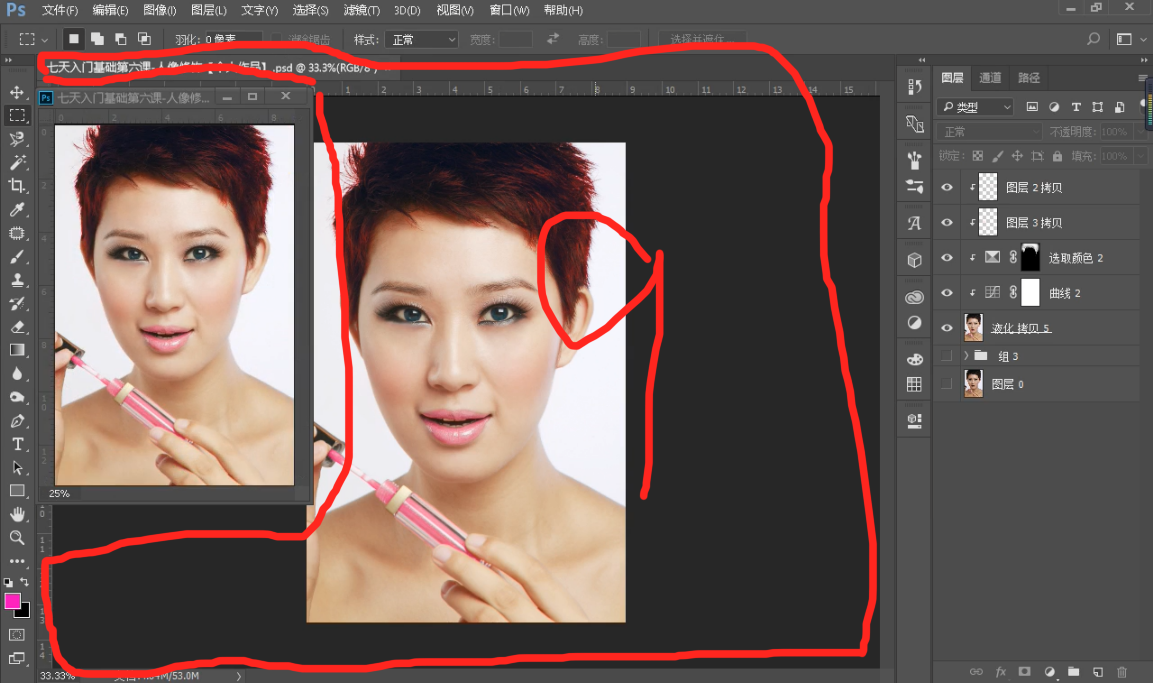1153x683 pixels.
Task: Pick the Eyedropper tool
Action: tap(17, 209)
